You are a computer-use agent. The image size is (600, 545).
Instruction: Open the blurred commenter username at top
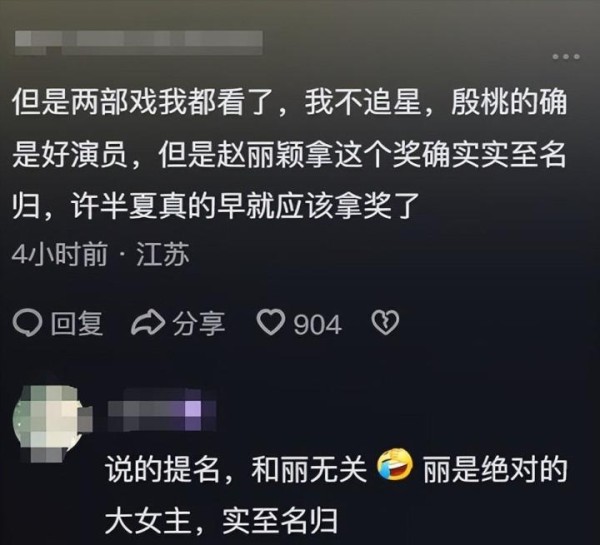(139, 42)
